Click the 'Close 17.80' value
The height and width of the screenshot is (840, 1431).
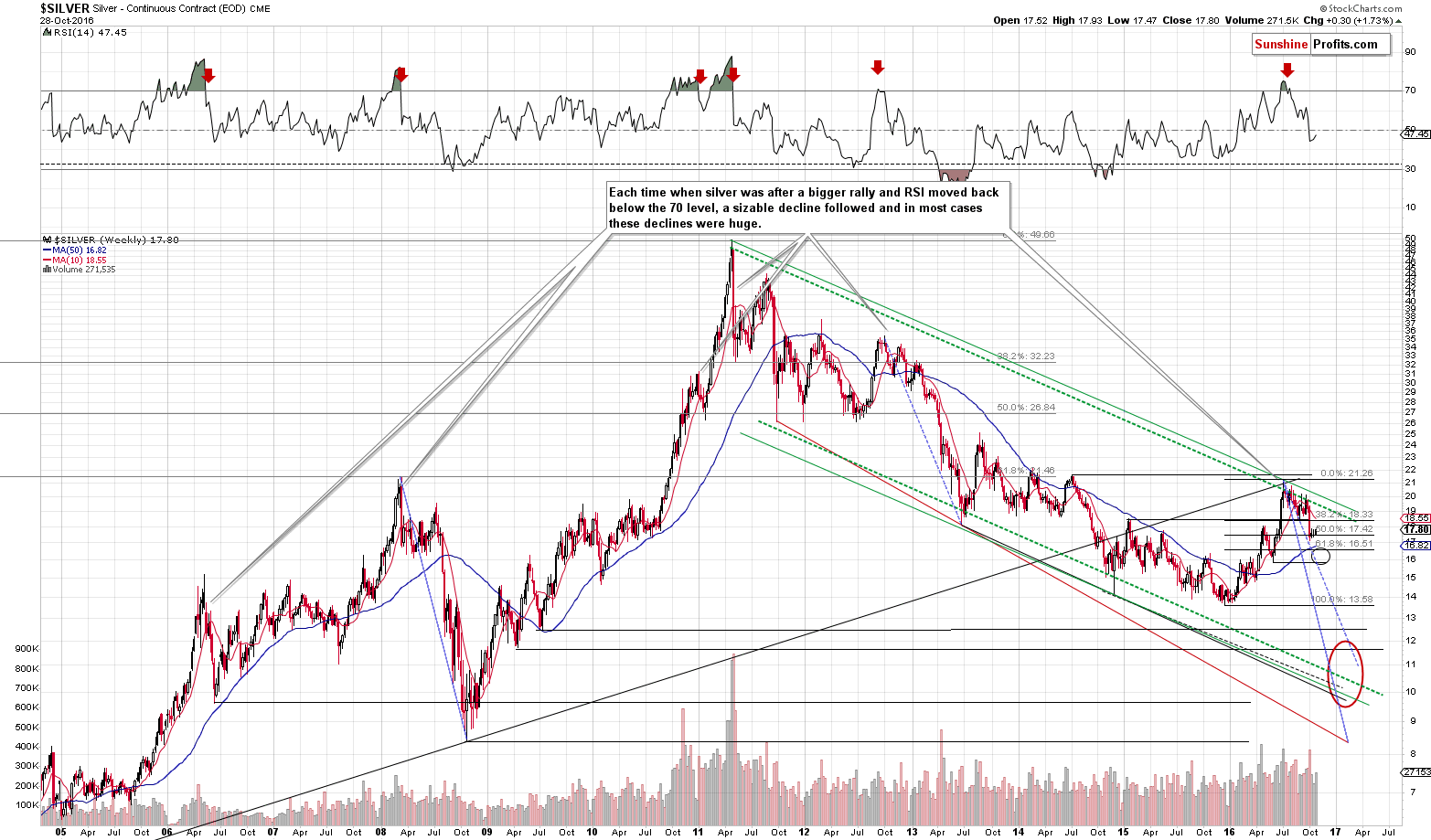pyautogui.click(x=1191, y=20)
